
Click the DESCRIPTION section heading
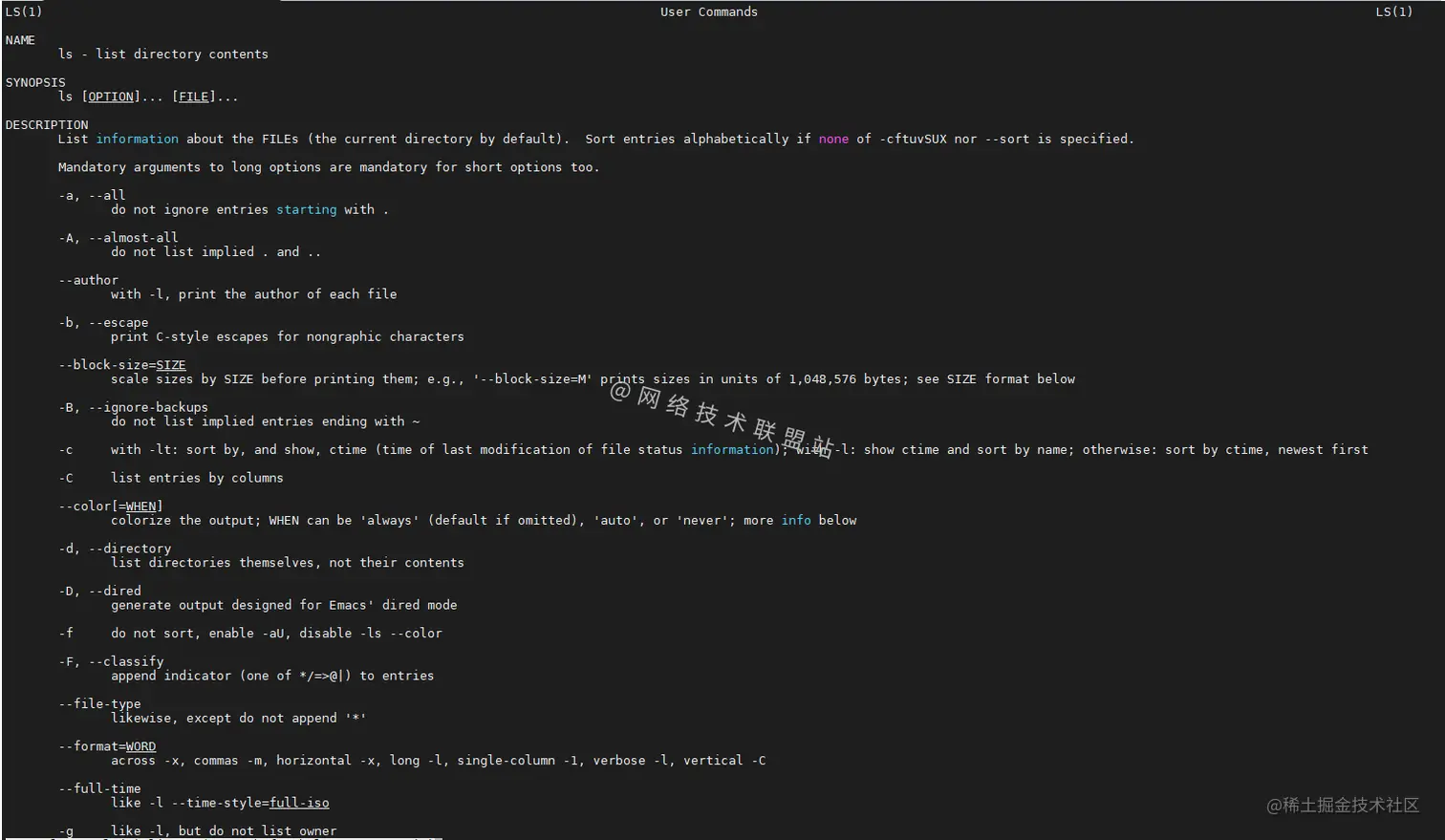coord(47,124)
